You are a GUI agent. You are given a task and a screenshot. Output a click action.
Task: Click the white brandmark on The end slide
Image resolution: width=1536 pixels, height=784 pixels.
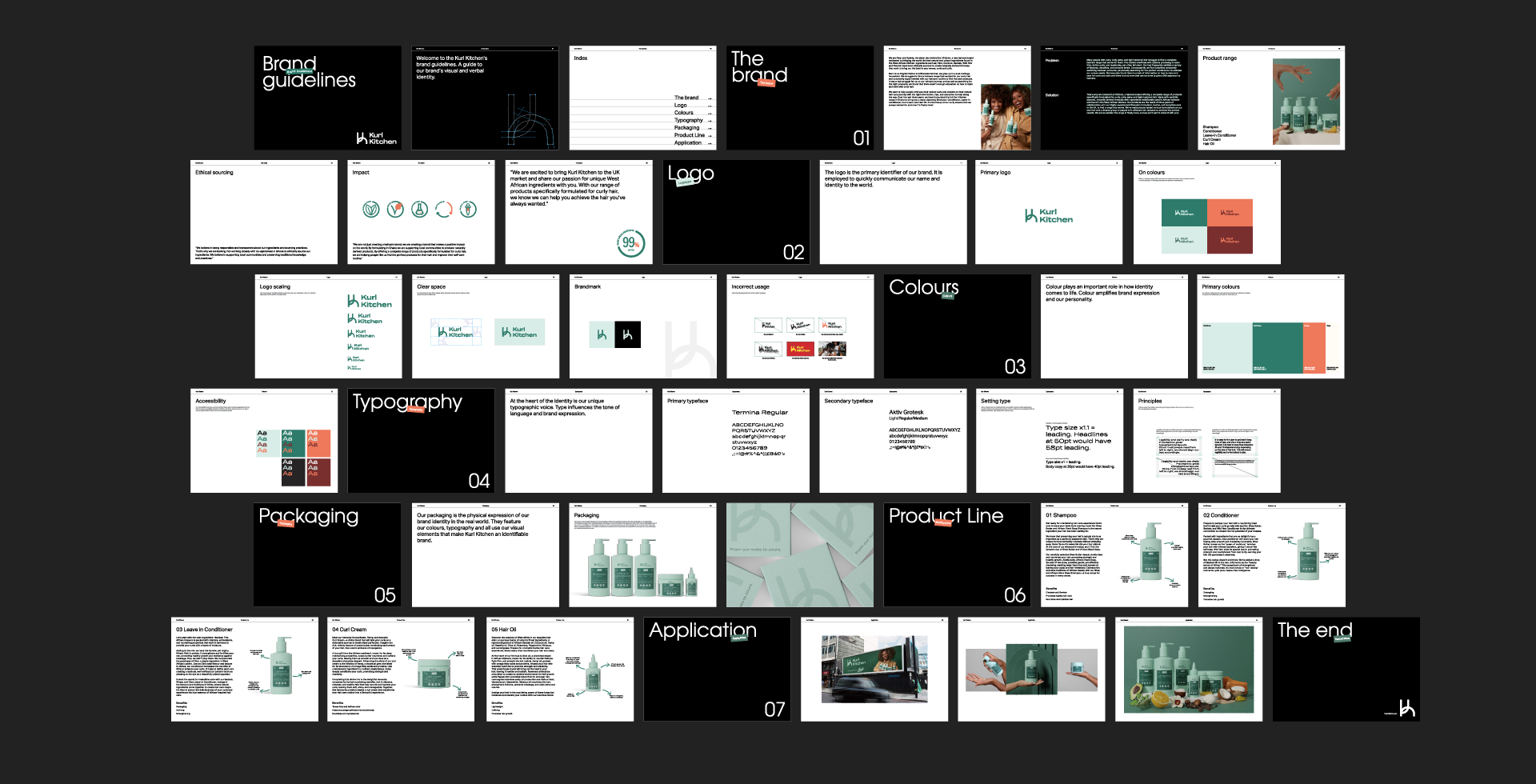tap(1407, 708)
